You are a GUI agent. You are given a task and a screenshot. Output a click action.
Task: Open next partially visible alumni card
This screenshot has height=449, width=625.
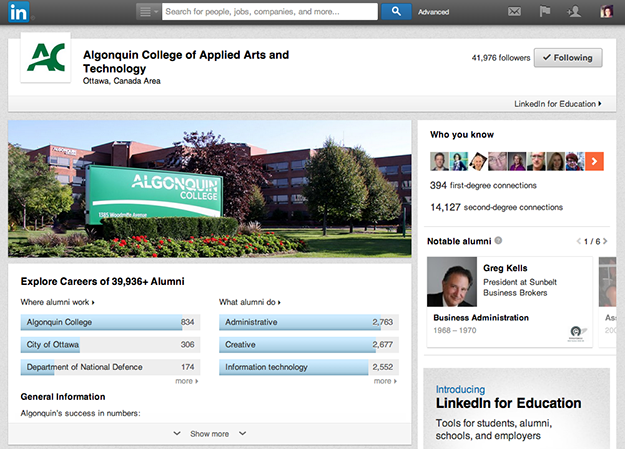pyautogui.click(x=607, y=301)
